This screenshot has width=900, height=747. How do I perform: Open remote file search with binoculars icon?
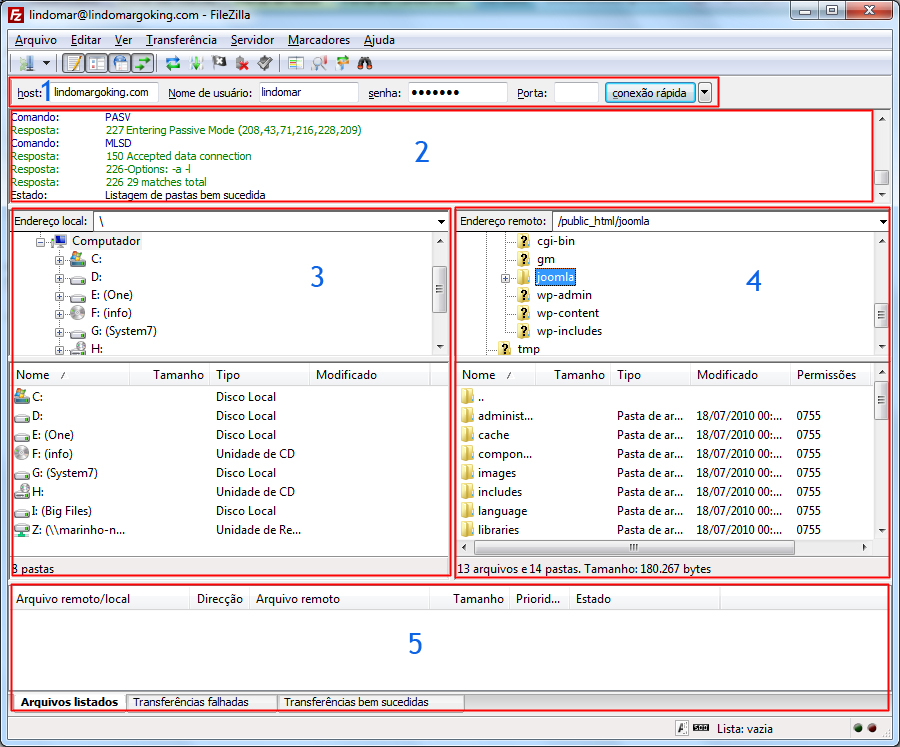365,63
